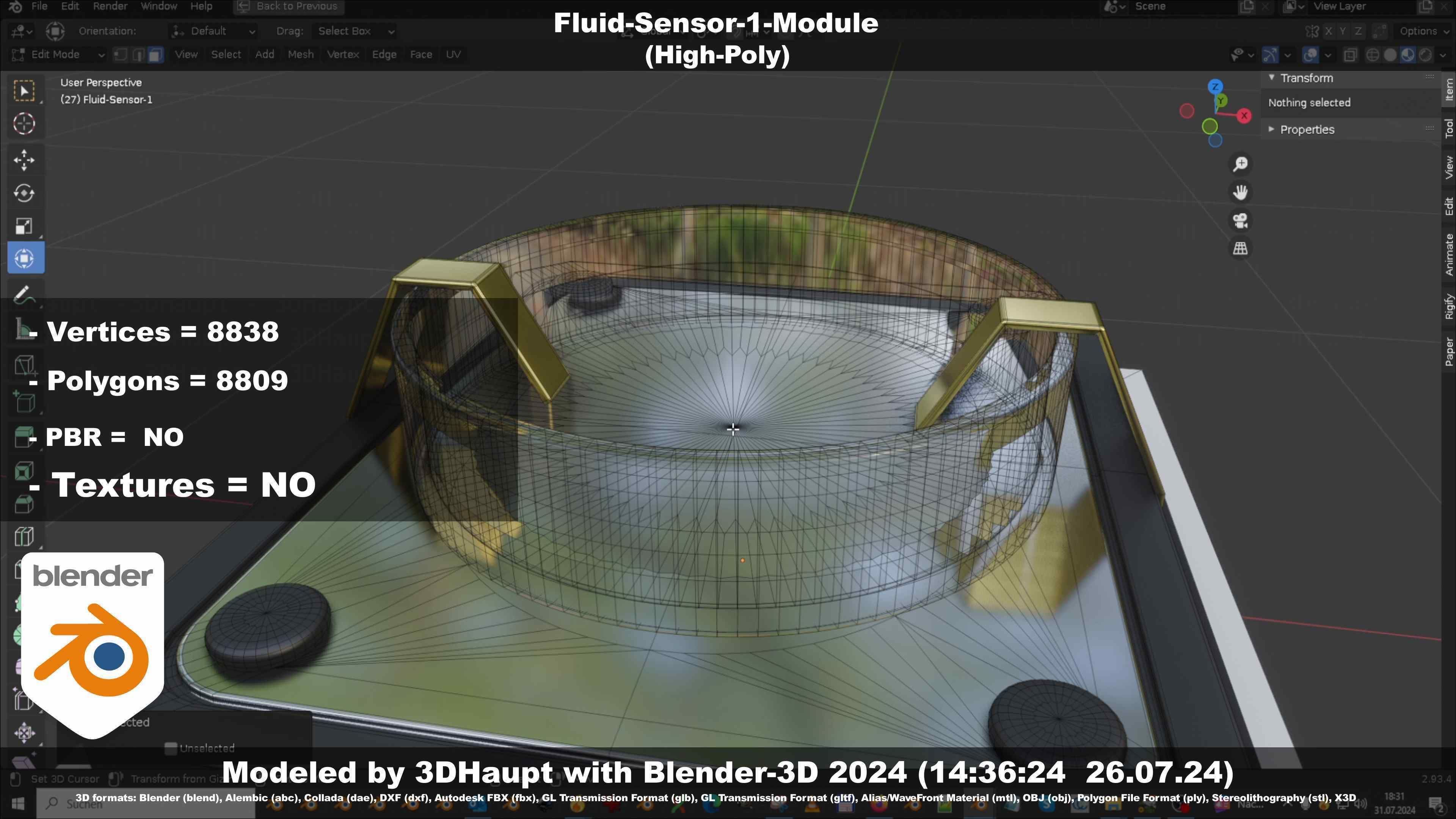
Task: Open the Edit Mode dropdown
Action: click(58, 55)
